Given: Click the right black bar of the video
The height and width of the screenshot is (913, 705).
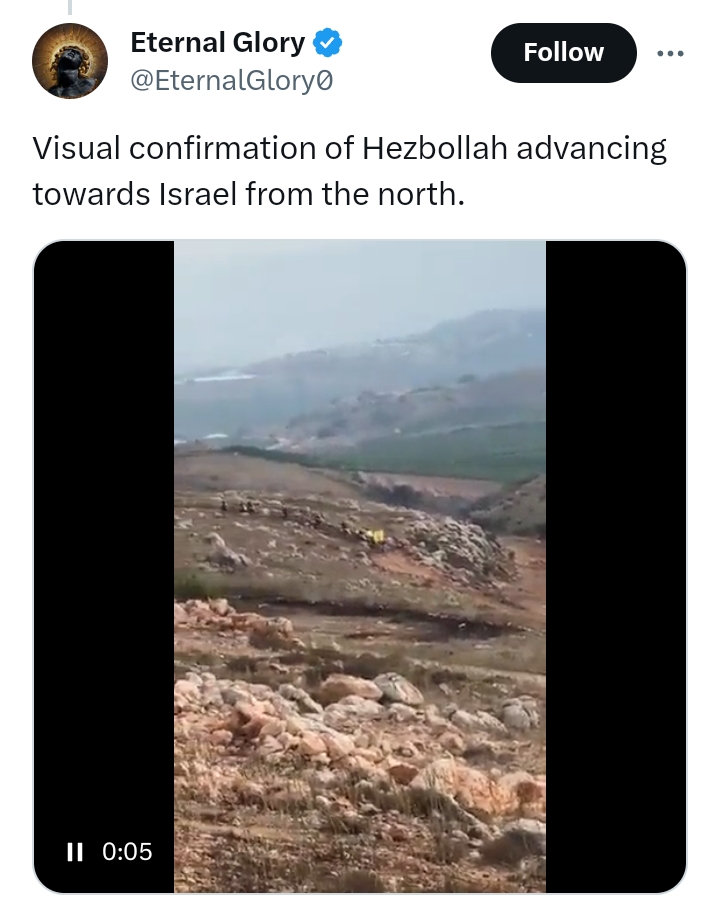Looking at the screenshot, I should 616,566.
